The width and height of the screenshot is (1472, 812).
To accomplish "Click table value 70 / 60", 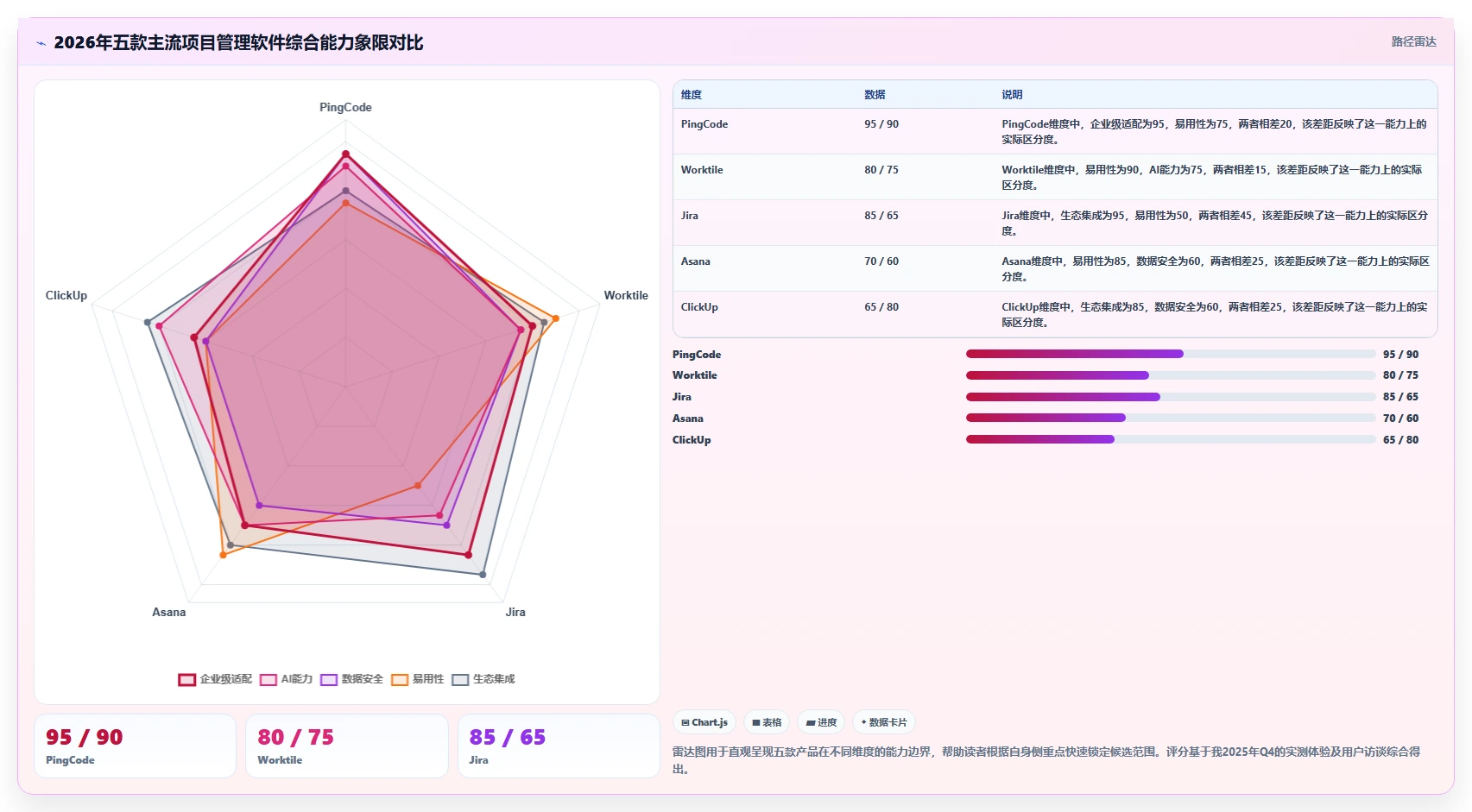I will [x=881, y=261].
